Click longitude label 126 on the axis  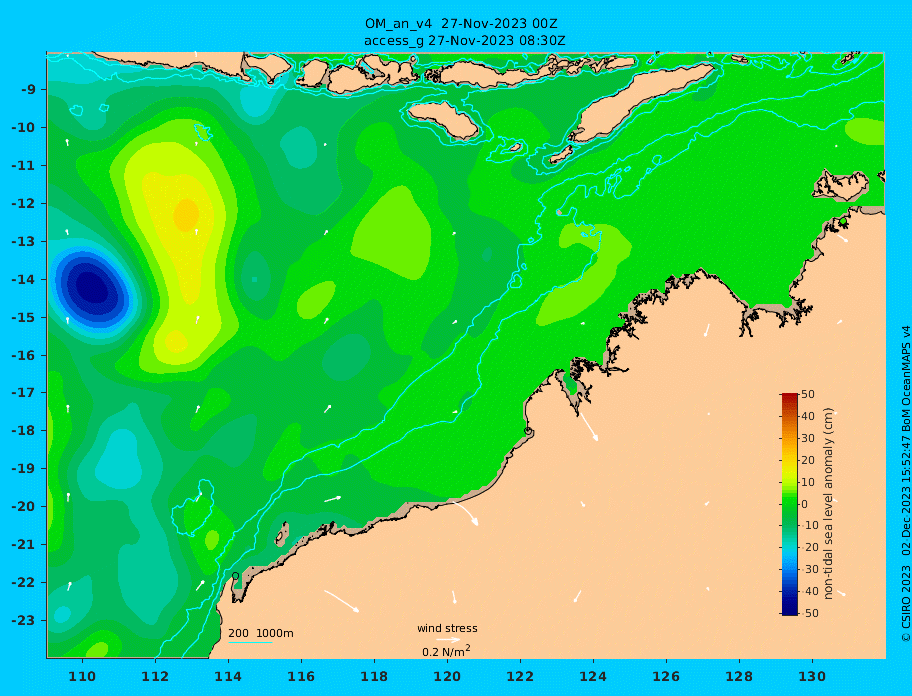(x=666, y=676)
